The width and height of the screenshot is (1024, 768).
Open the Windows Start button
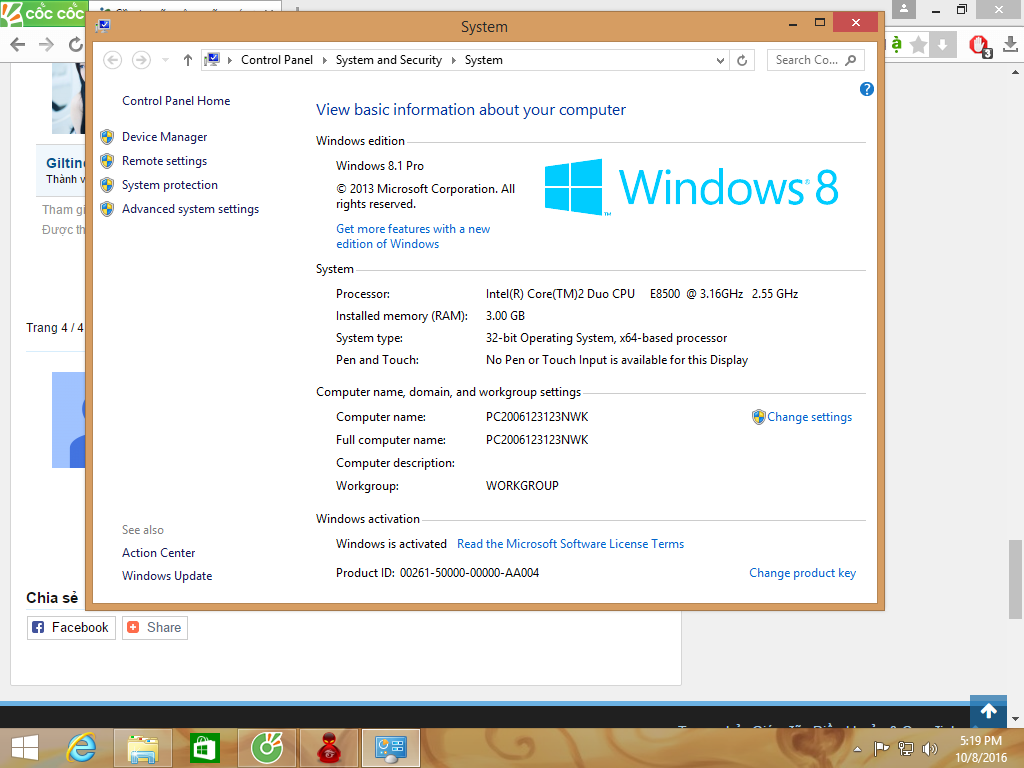(x=25, y=748)
